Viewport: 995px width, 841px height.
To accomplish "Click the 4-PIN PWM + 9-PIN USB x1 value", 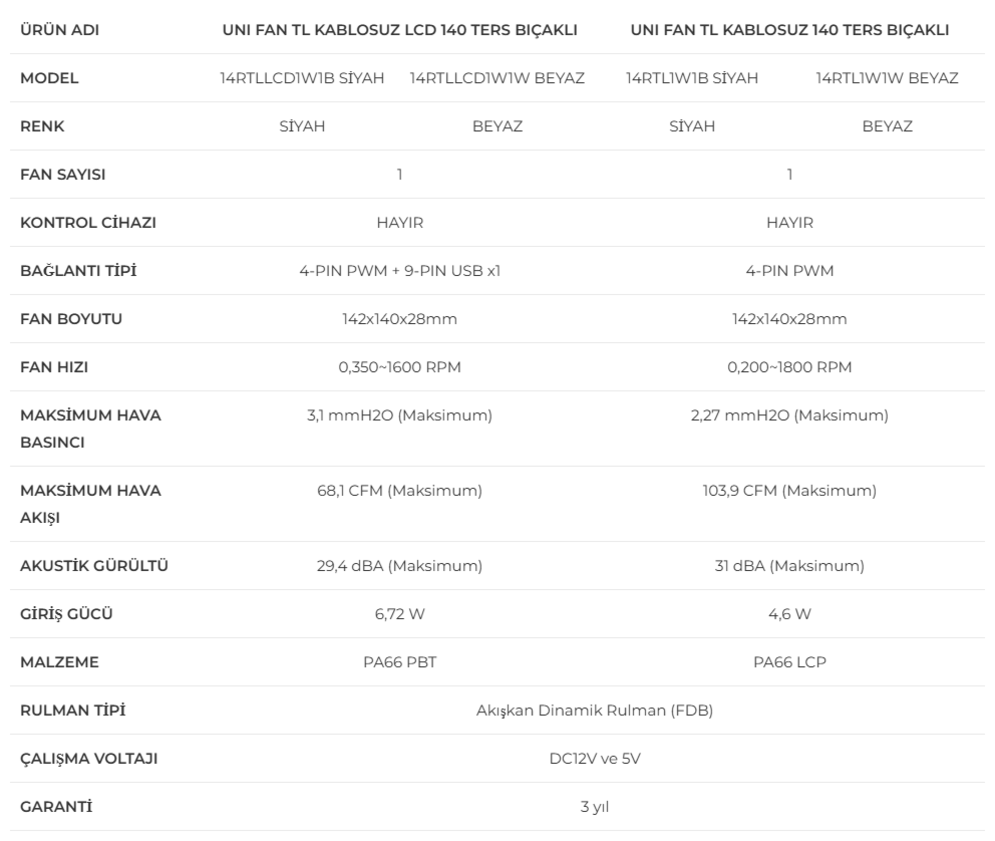I will click(x=400, y=271).
